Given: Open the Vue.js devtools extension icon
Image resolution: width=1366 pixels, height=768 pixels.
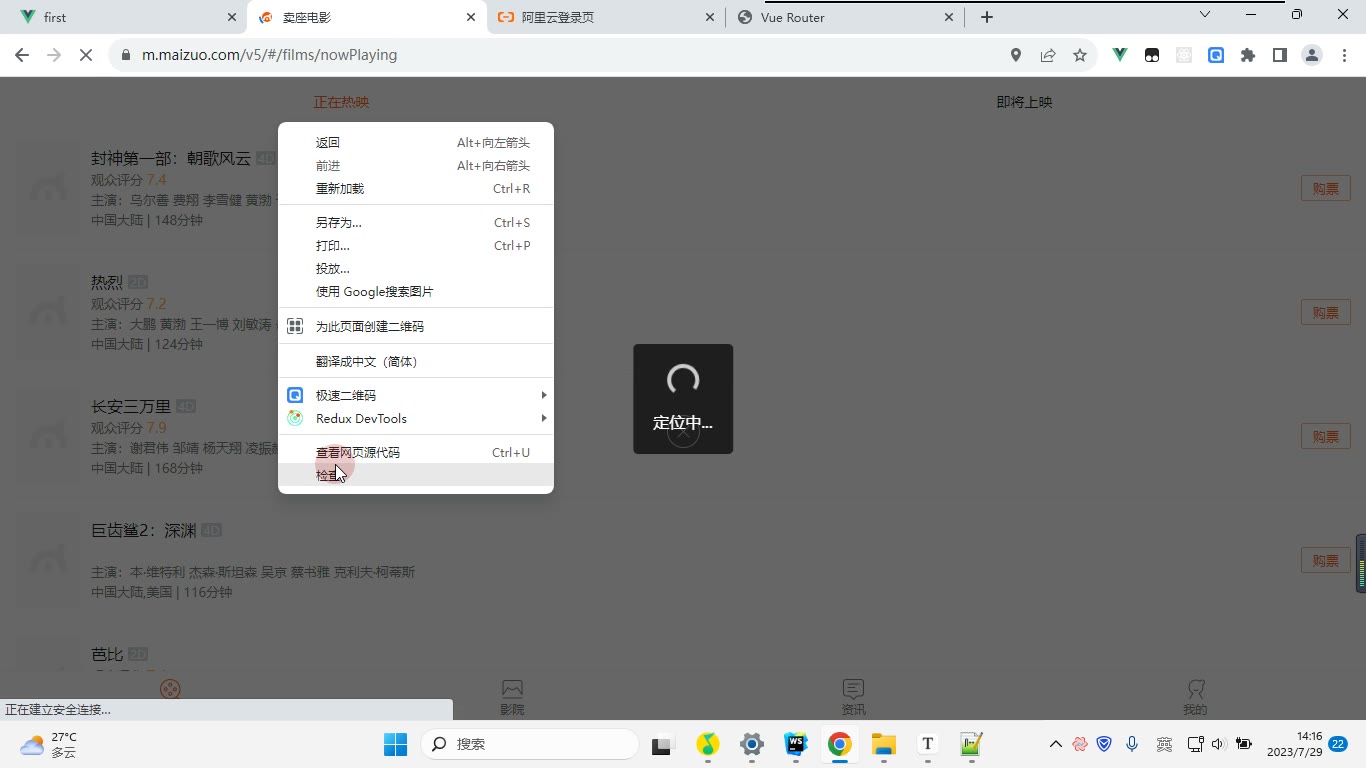Looking at the screenshot, I should (x=1120, y=56).
